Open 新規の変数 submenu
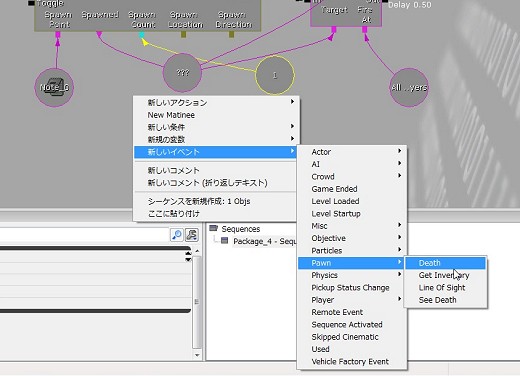The width and height of the screenshot is (520, 376). point(216,139)
